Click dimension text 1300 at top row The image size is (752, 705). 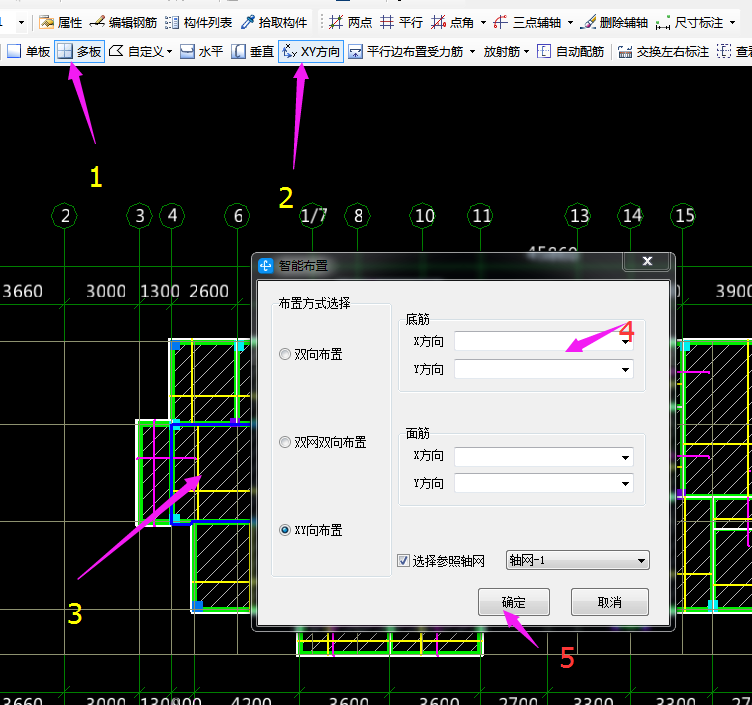[160, 291]
